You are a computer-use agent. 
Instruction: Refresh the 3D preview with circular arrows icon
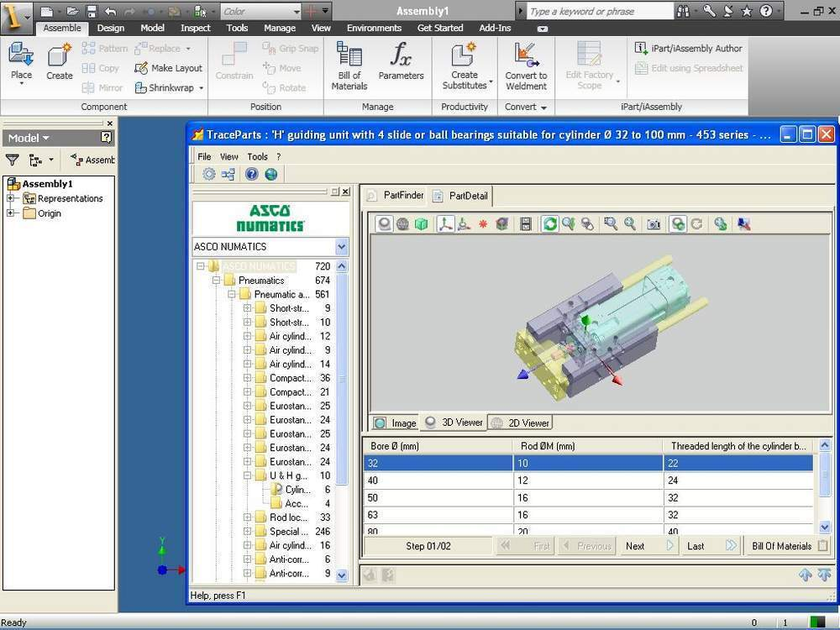[x=548, y=224]
